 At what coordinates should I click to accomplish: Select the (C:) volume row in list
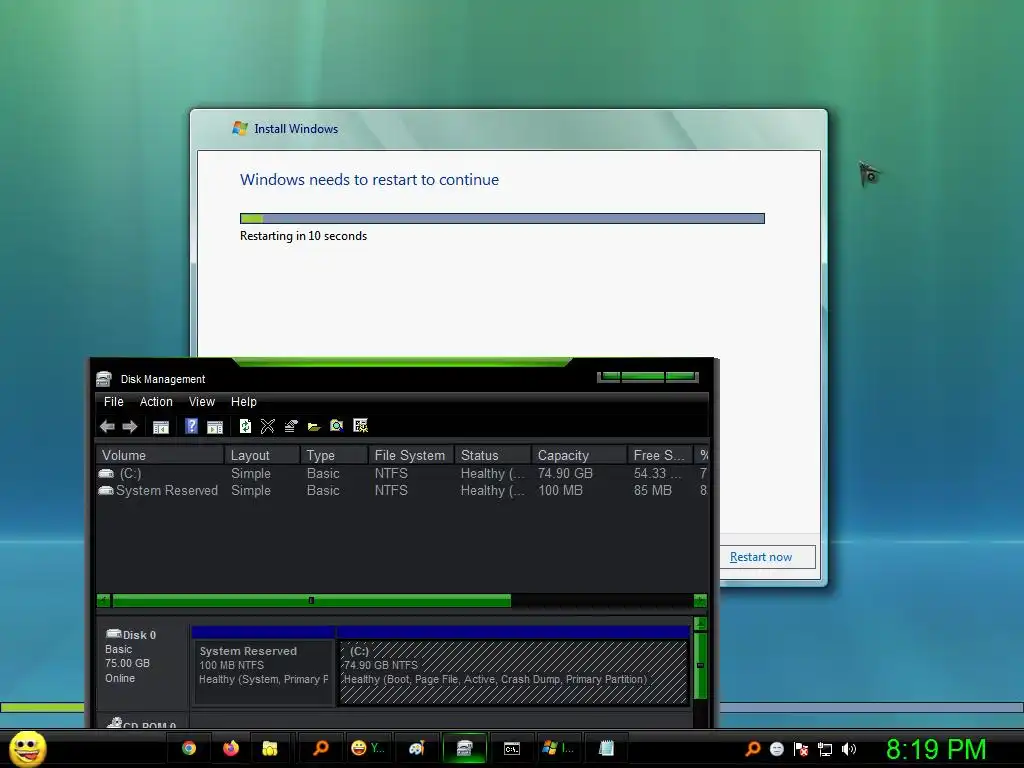pos(402,473)
